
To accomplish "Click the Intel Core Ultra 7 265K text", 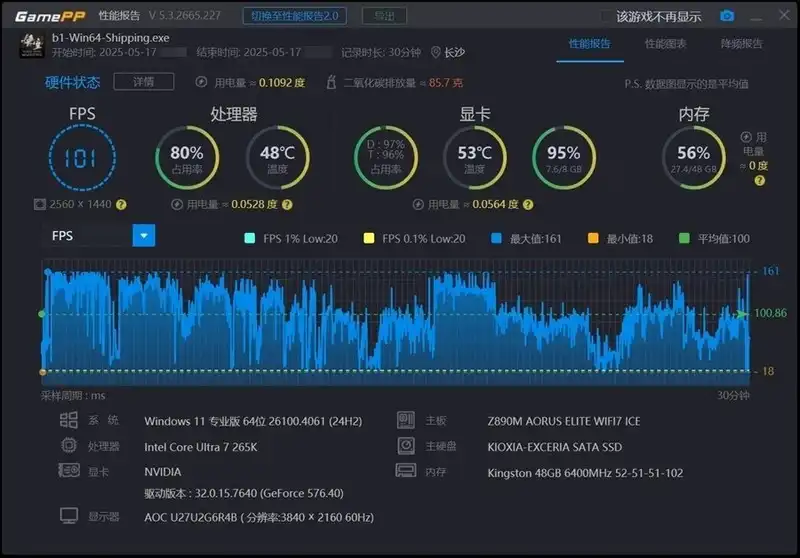I will click(201, 447).
